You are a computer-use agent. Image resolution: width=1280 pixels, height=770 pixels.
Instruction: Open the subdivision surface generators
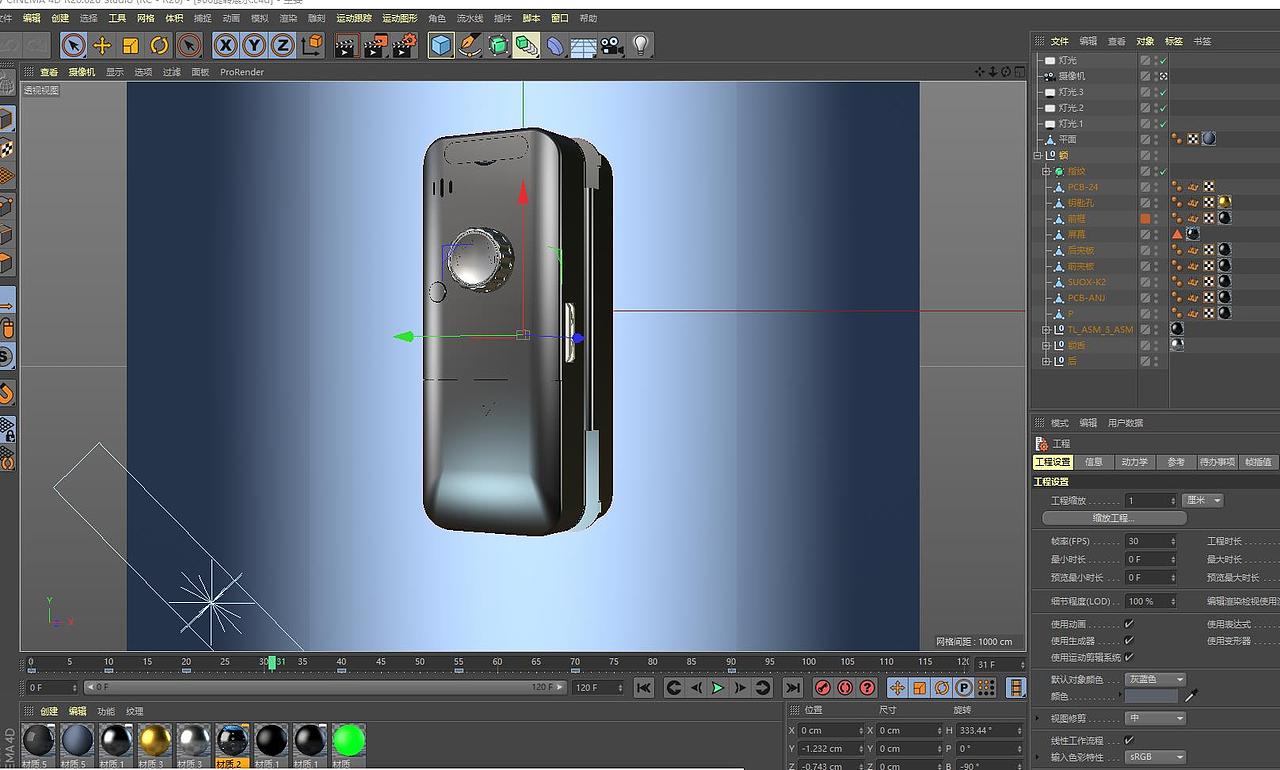pos(498,45)
